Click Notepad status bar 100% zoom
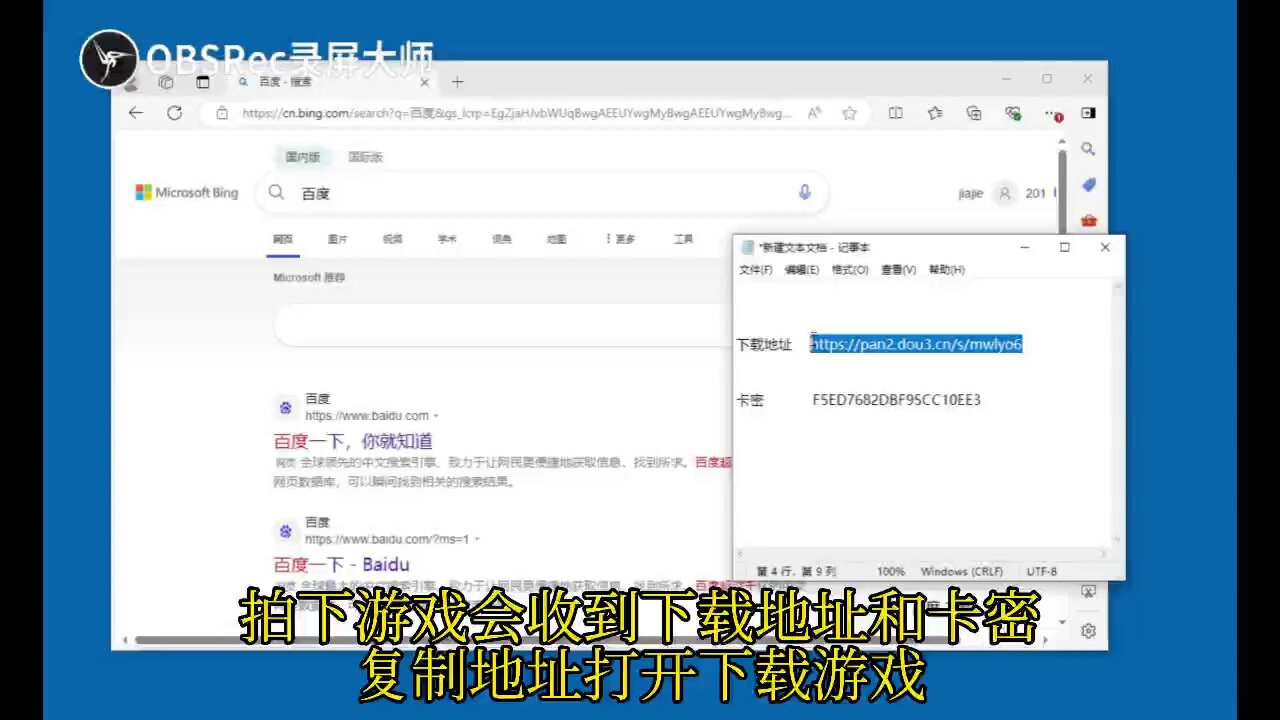Image resolution: width=1280 pixels, height=720 pixels. (891, 571)
